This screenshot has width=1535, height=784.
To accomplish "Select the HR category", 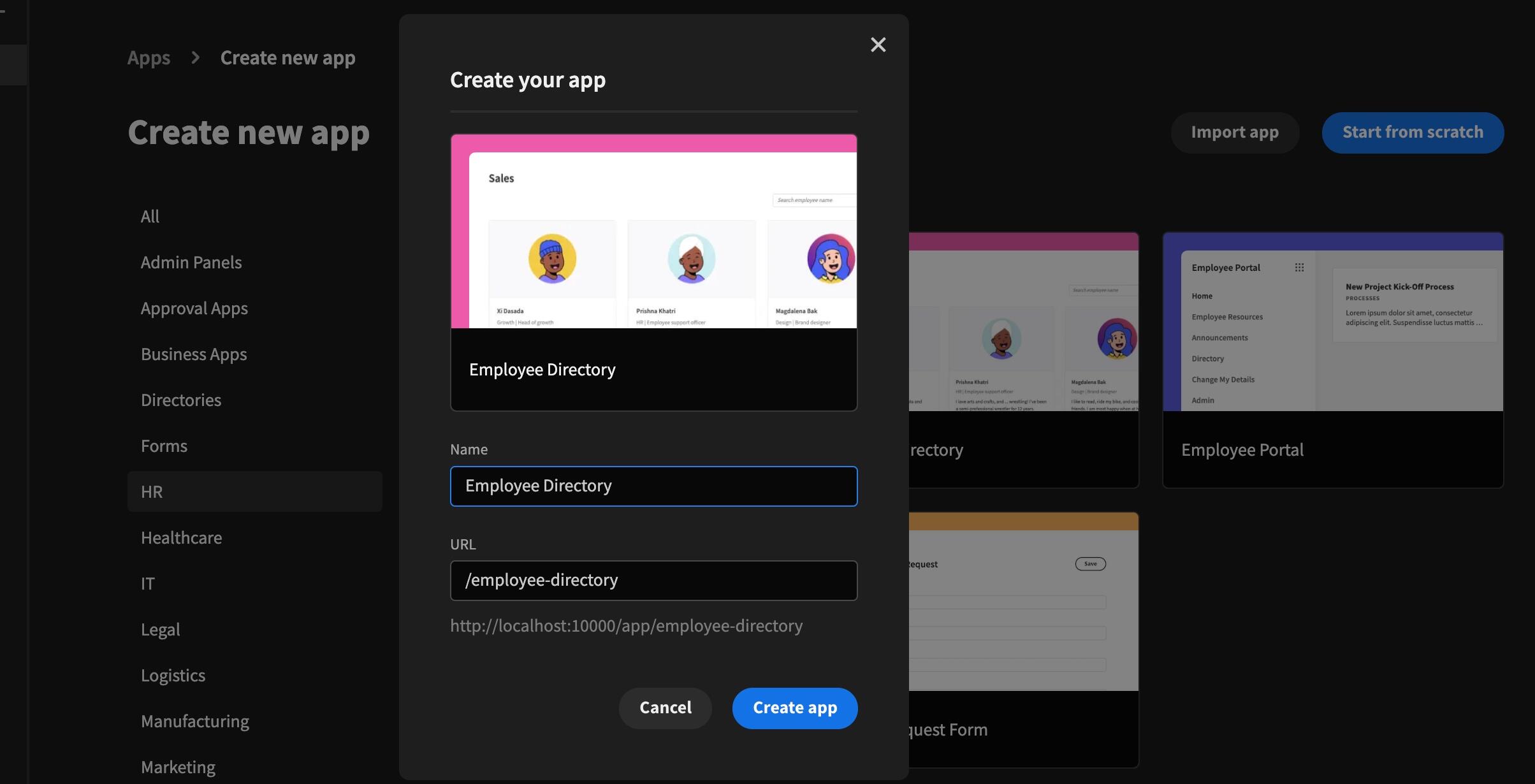I will tap(152, 492).
